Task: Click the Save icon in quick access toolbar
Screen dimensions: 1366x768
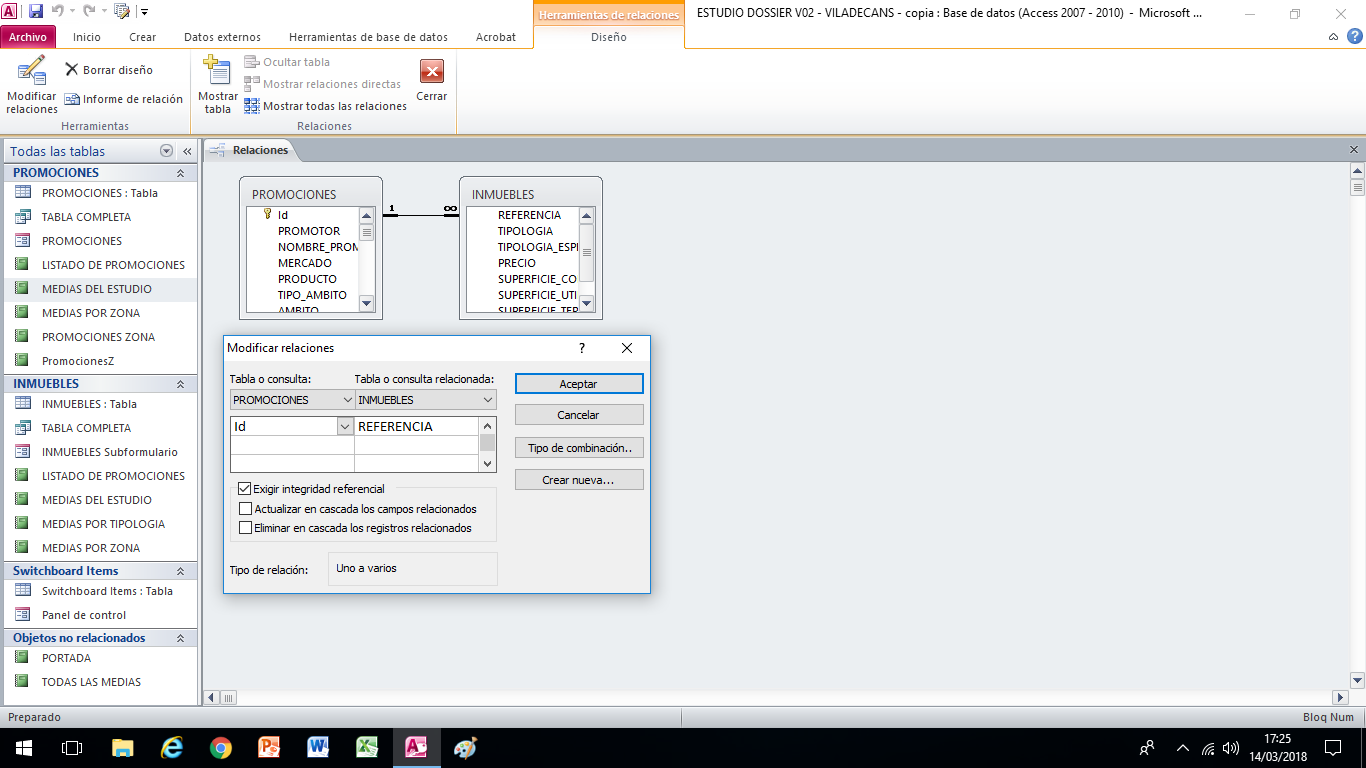Action: click(36, 12)
